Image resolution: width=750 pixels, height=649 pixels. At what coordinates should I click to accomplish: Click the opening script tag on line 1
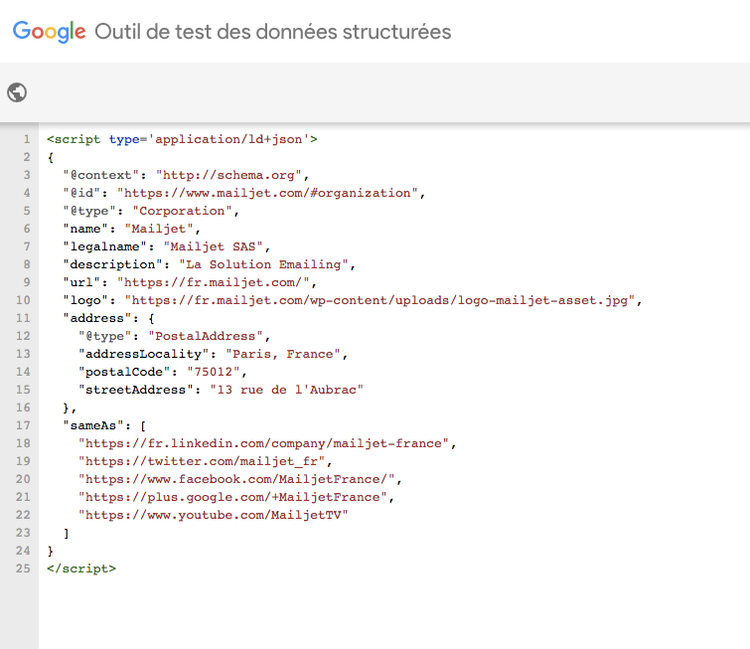click(182, 139)
